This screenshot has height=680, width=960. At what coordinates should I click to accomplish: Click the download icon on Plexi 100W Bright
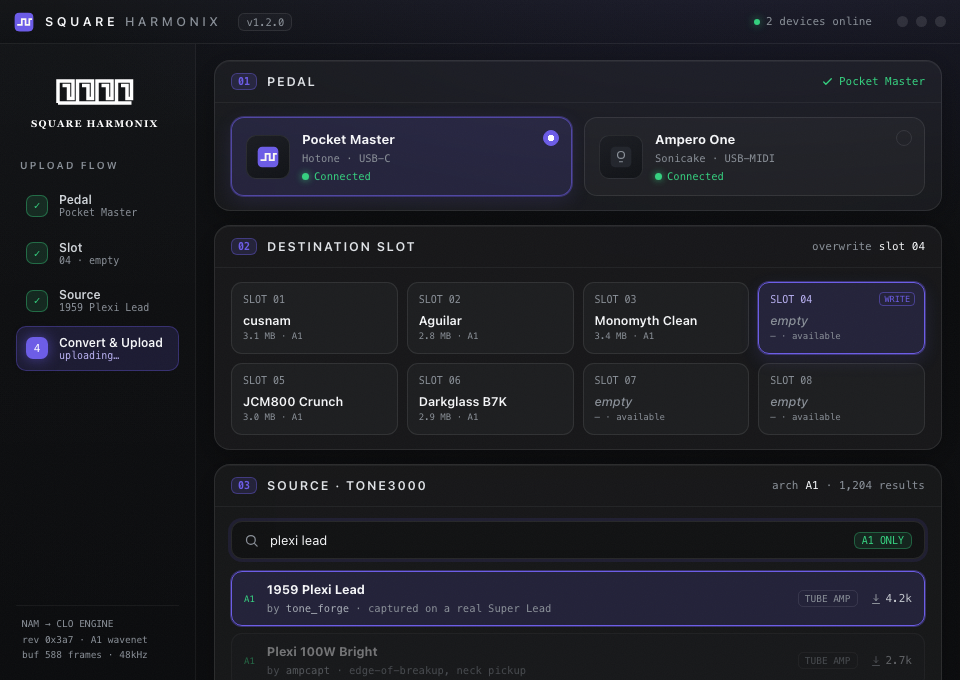(x=876, y=660)
